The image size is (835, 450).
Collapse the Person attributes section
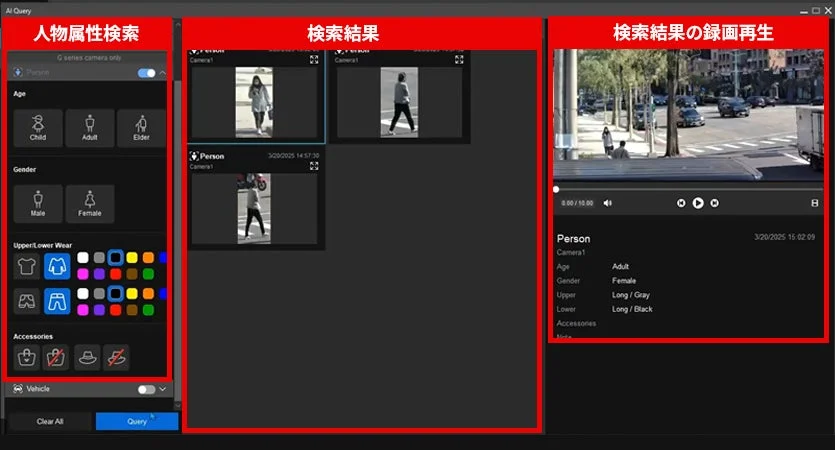point(163,73)
